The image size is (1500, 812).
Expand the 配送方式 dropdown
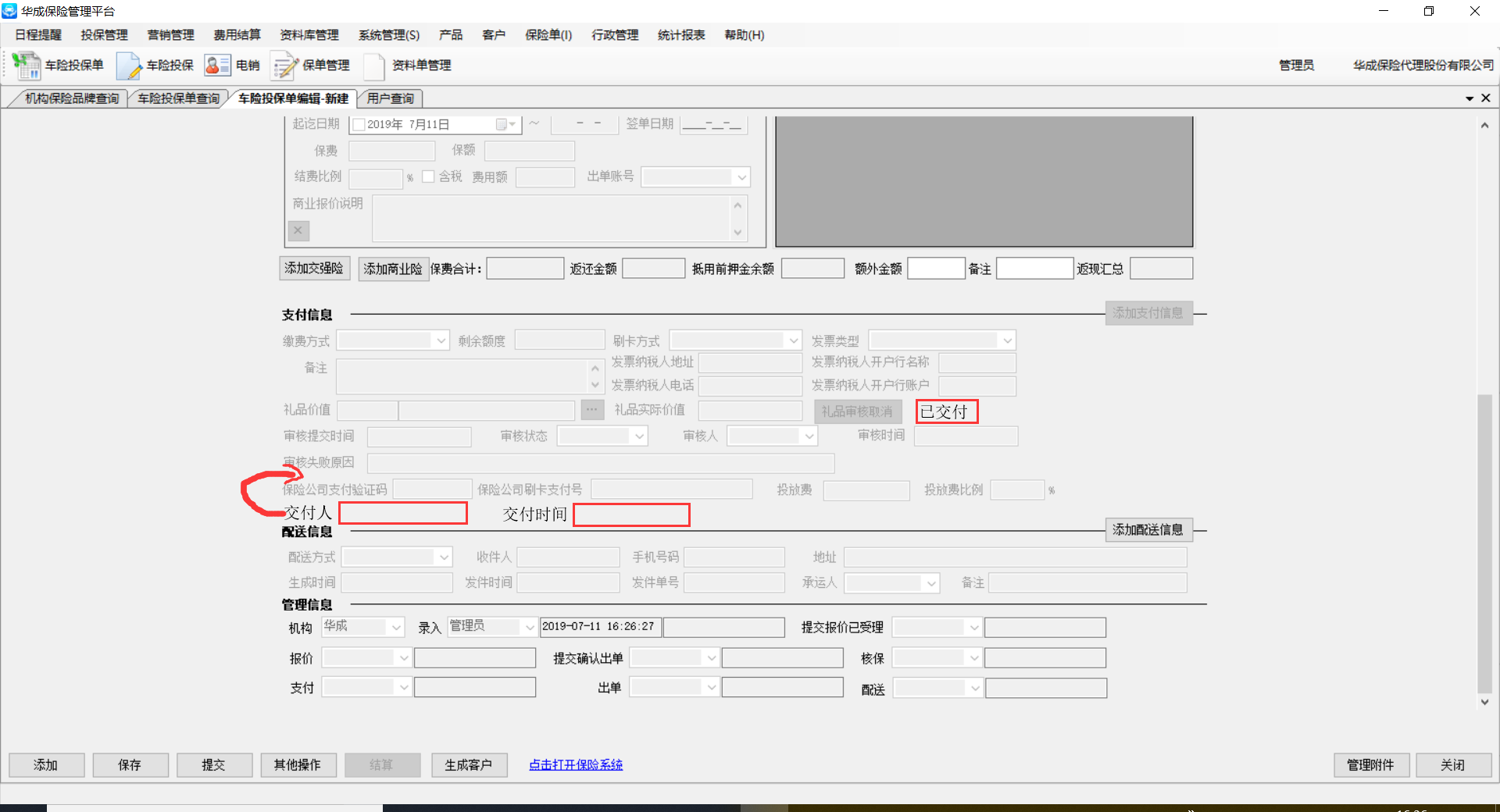(x=444, y=557)
